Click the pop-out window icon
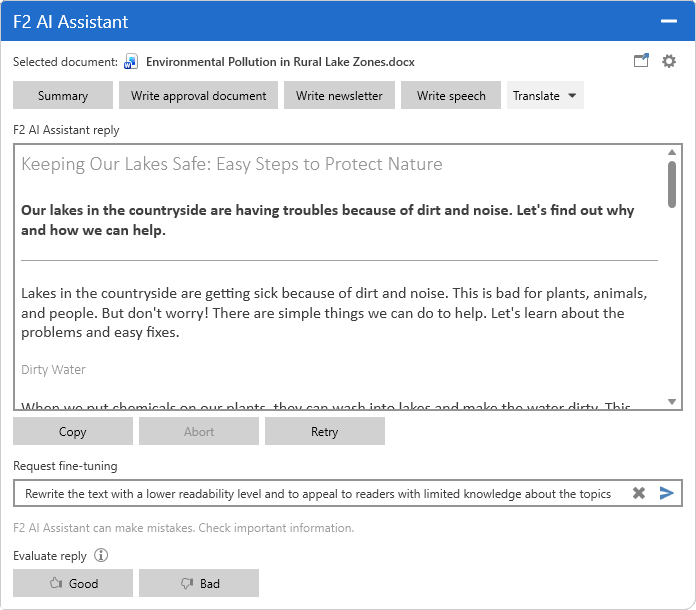 coord(641,60)
